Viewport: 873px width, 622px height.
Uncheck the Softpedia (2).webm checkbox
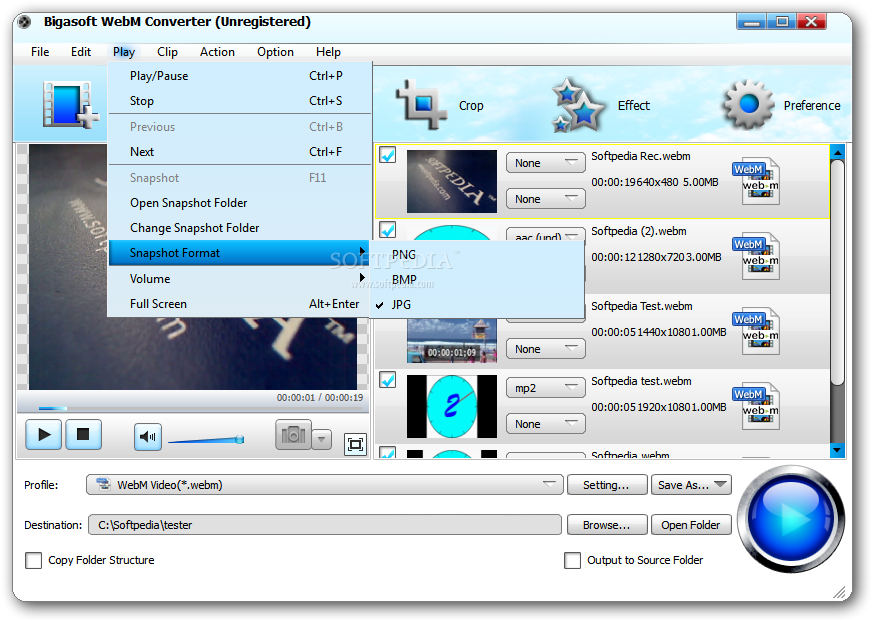tap(388, 229)
